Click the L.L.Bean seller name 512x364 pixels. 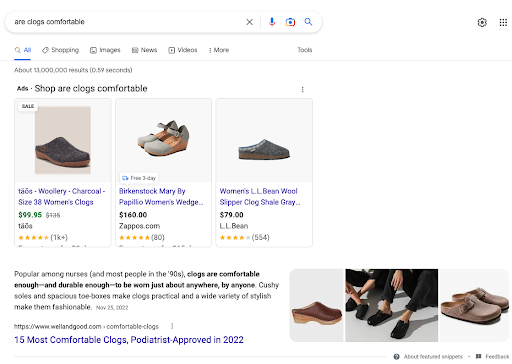click(234, 226)
